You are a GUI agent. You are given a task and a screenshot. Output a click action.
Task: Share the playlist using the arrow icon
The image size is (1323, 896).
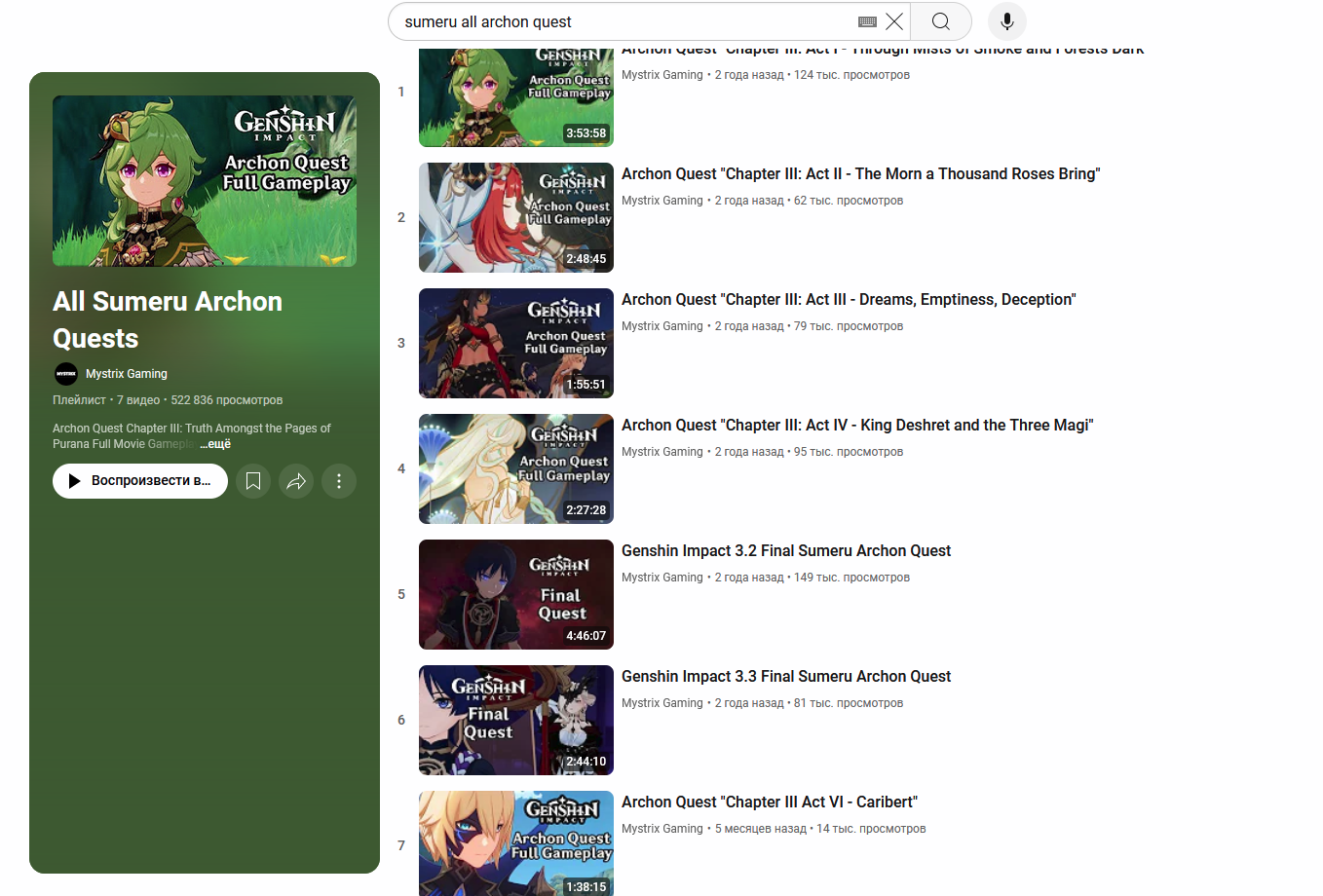pos(296,481)
